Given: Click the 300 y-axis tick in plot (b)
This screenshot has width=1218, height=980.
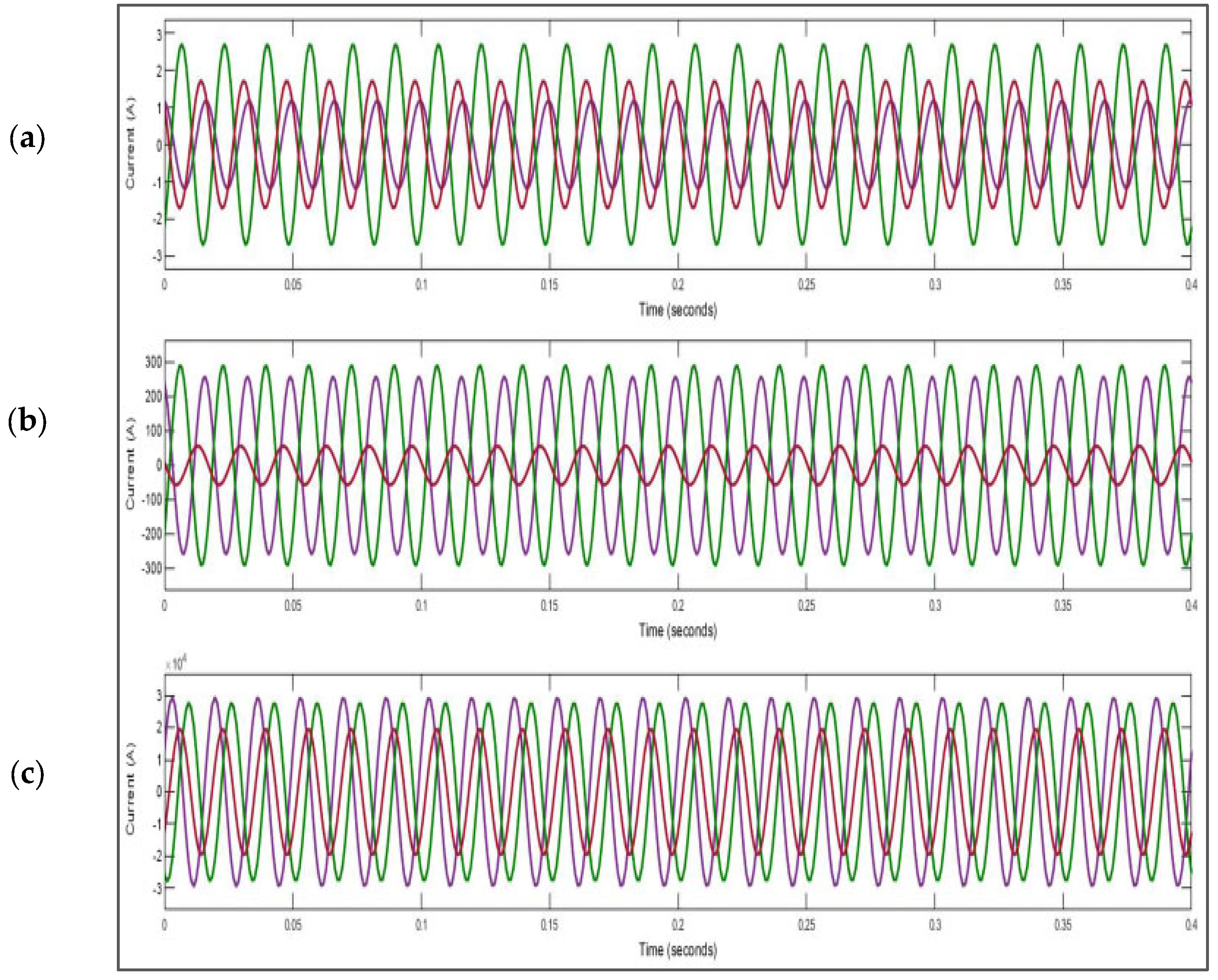Looking at the screenshot, I should coord(154,362).
